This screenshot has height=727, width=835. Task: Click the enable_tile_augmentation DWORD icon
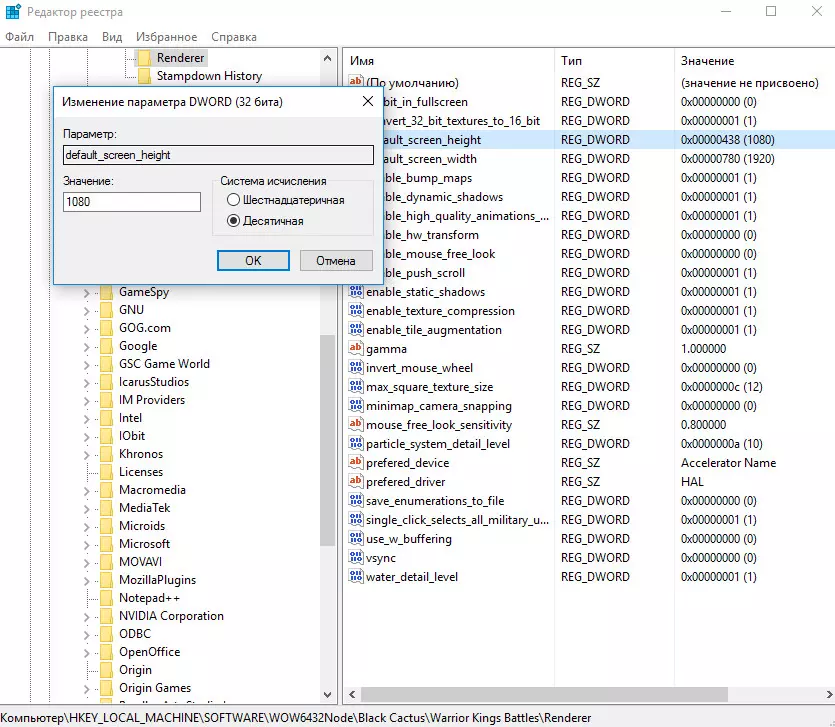point(356,330)
